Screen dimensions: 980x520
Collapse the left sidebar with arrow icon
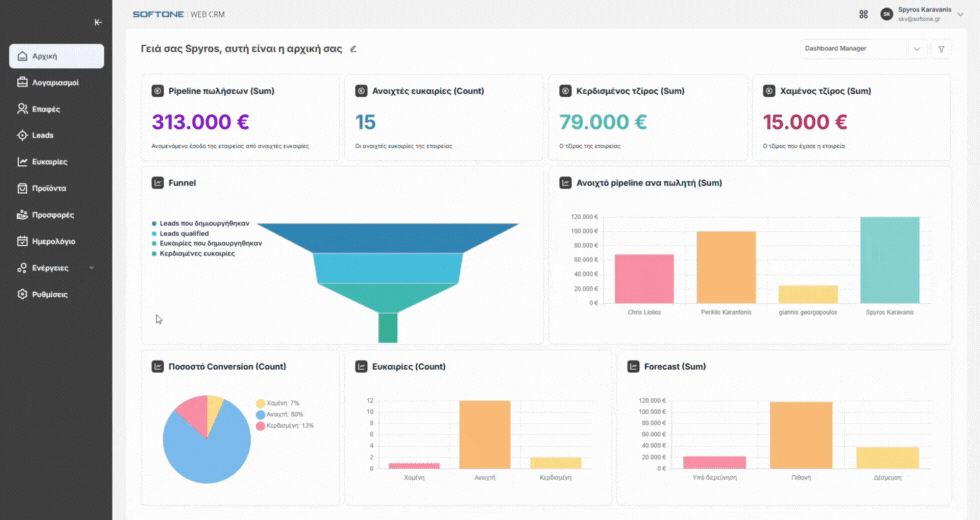click(97, 22)
